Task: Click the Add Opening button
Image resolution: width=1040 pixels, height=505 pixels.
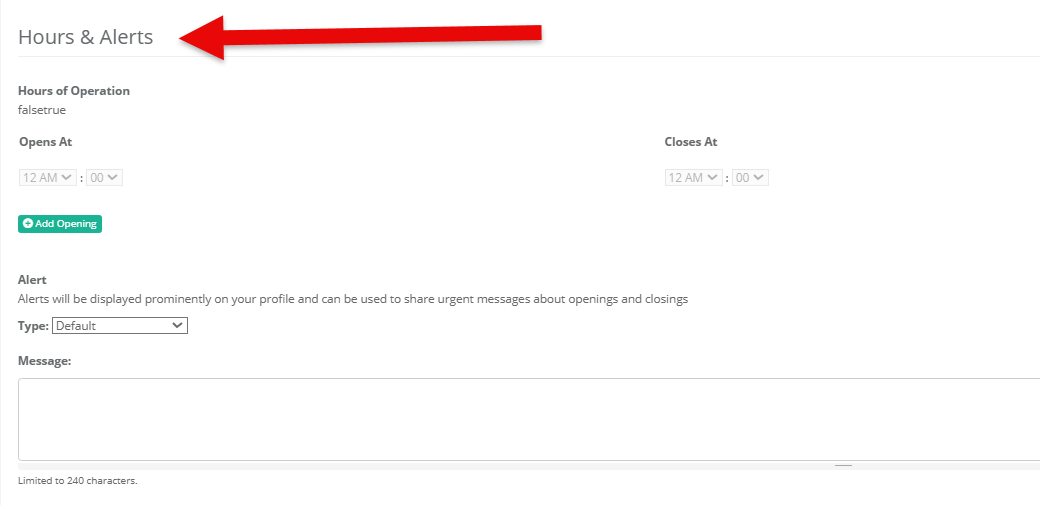Action: click(x=60, y=224)
